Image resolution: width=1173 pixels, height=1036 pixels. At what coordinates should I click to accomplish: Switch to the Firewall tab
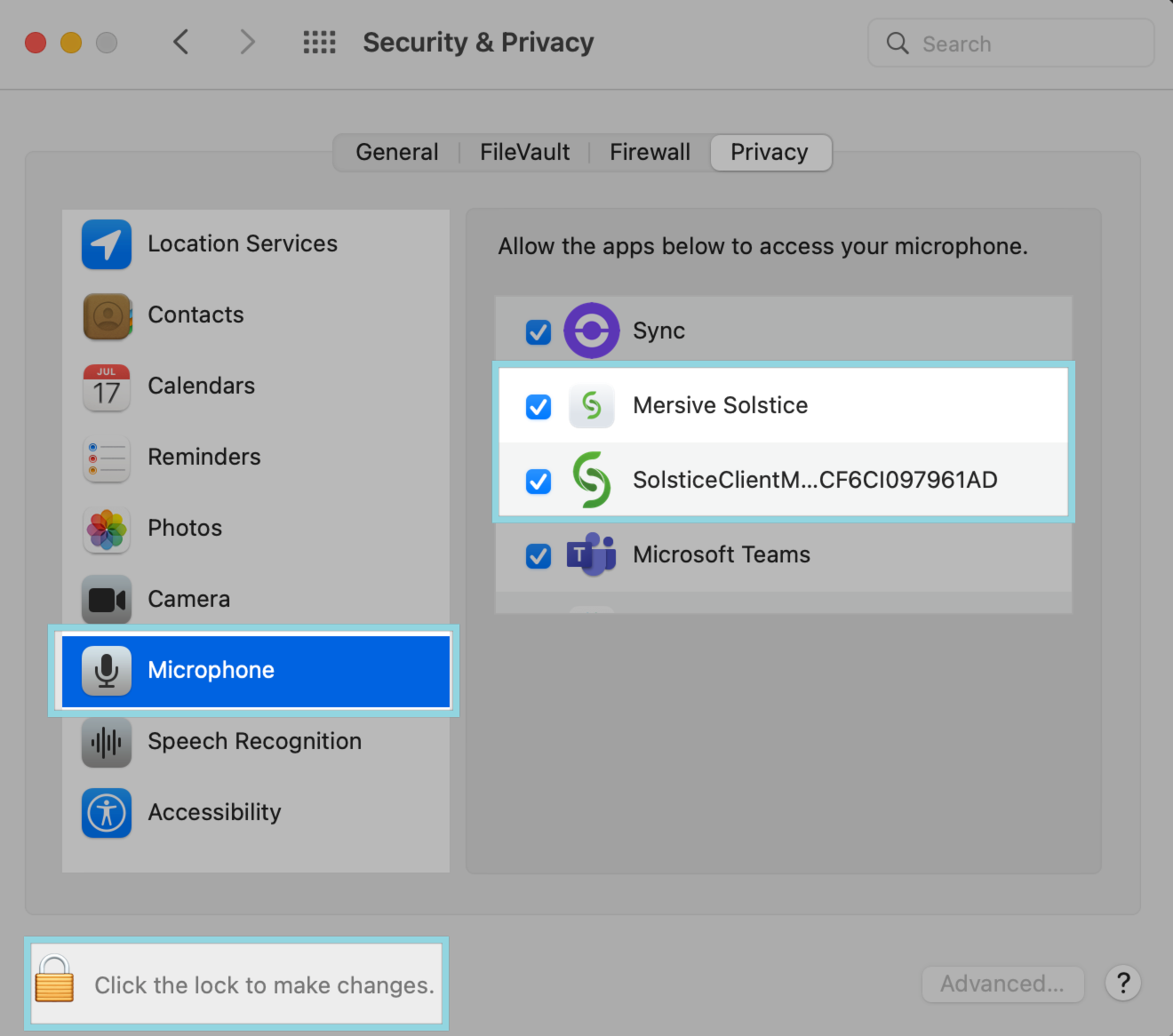point(650,153)
